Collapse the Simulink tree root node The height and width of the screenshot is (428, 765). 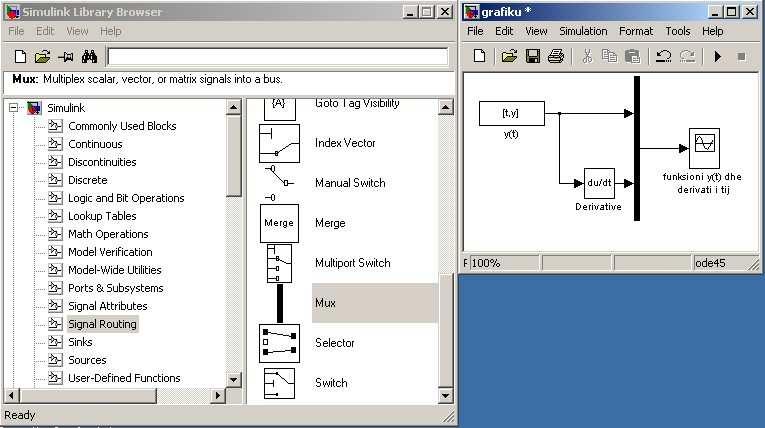click(14, 107)
